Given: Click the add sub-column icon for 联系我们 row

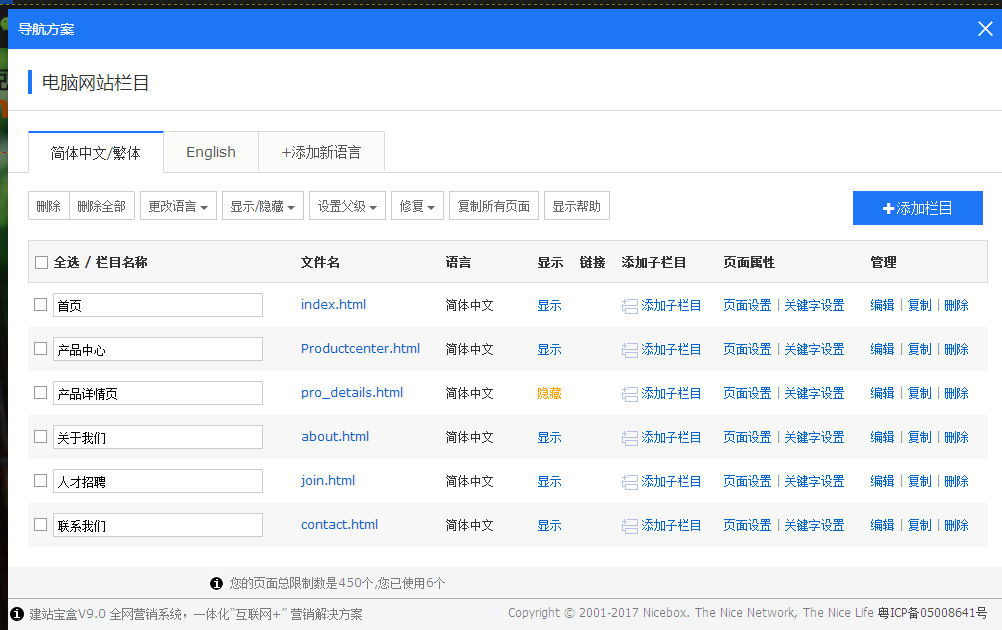Looking at the screenshot, I should tap(629, 526).
